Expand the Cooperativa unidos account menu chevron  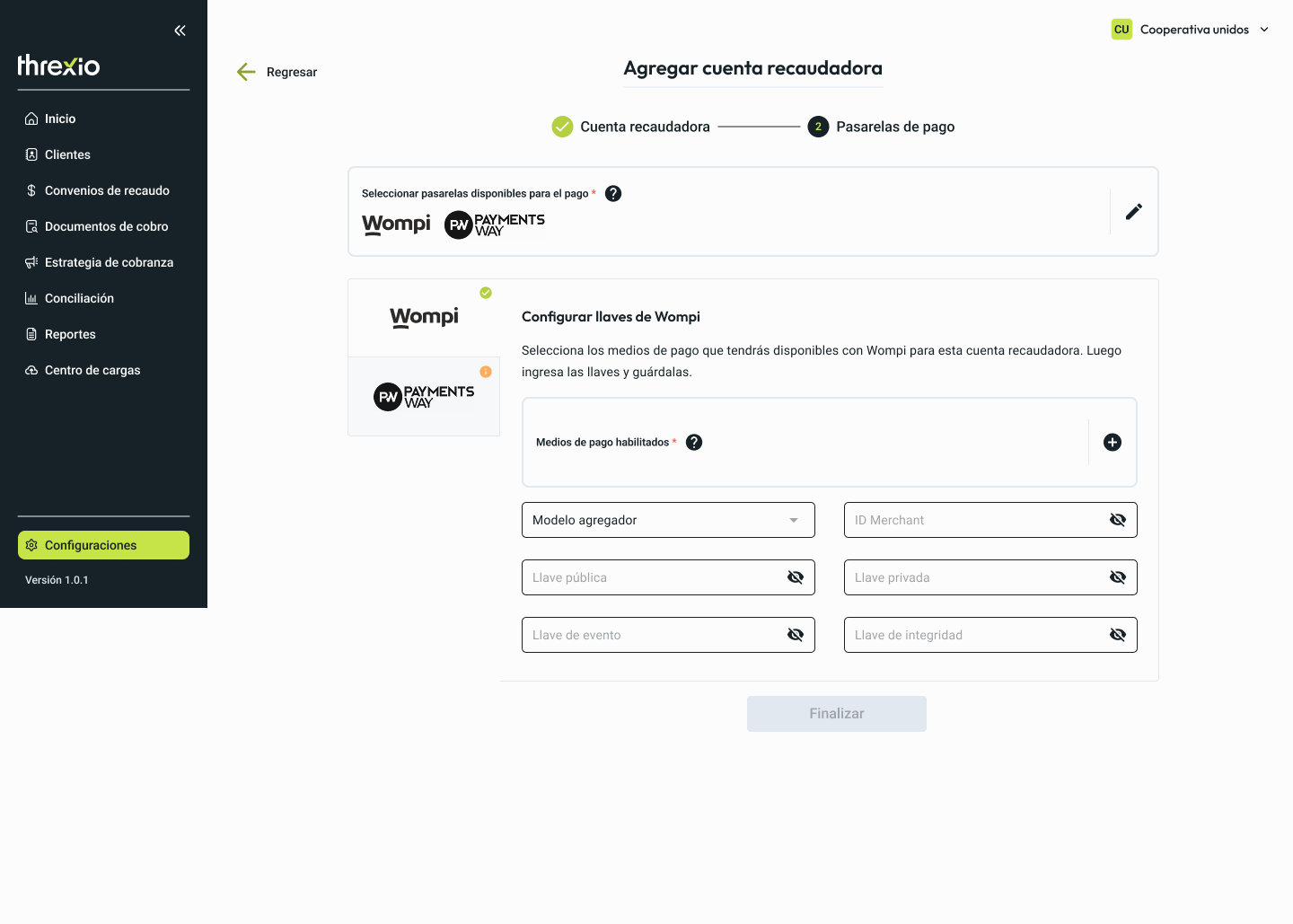1264,30
